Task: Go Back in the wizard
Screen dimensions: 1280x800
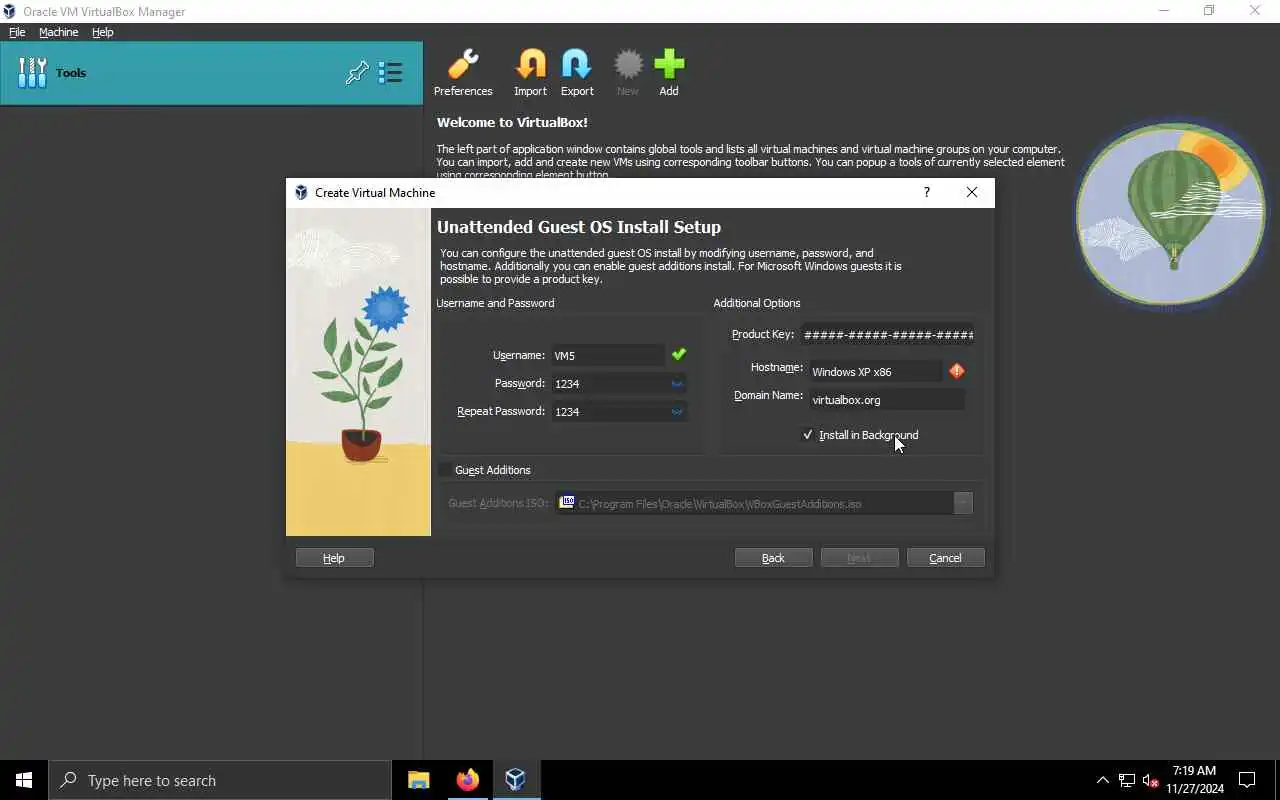Action: 773,558
